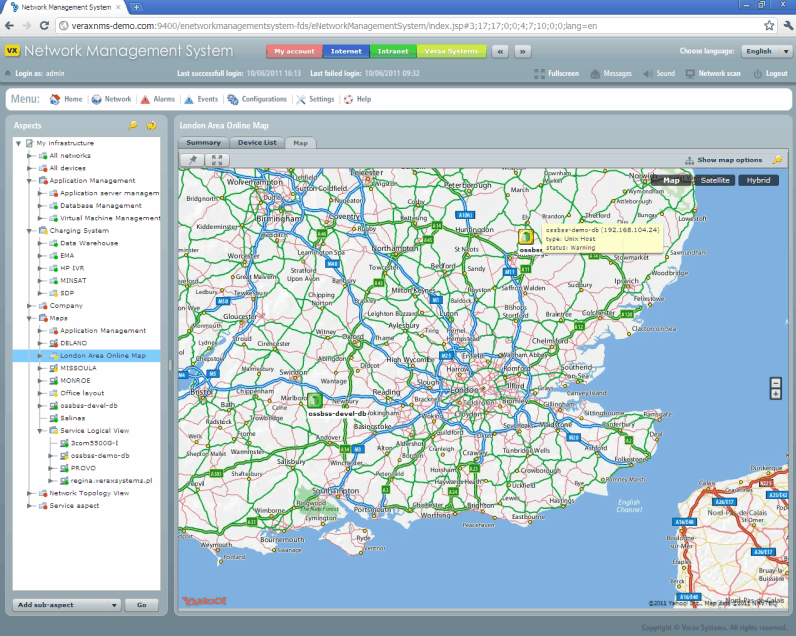Screen dimensions: 796x636
Task: Switch to the Summary tab
Action: point(203,143)
